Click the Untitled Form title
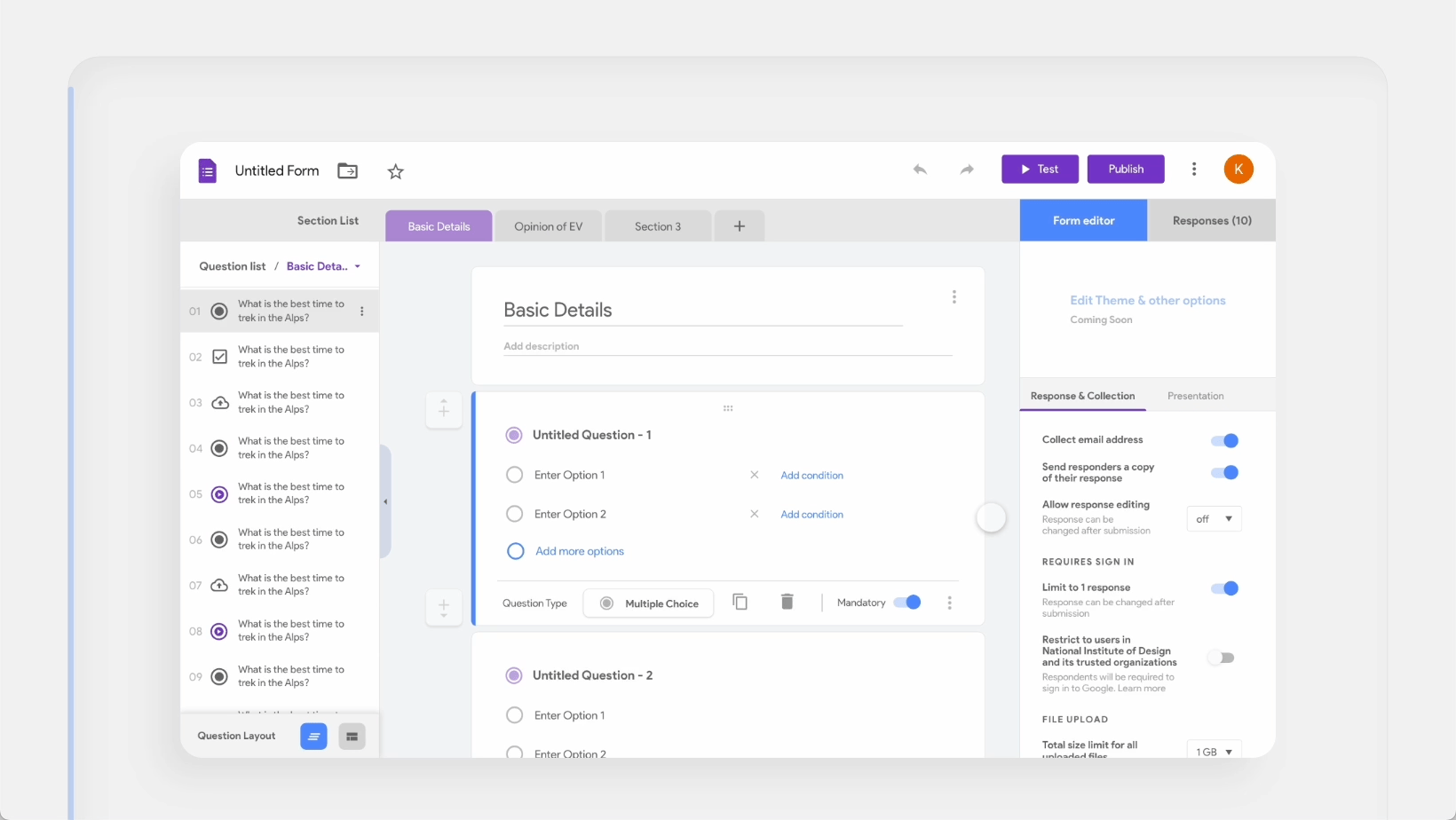 pyautogui.click(x=277, y=170)
